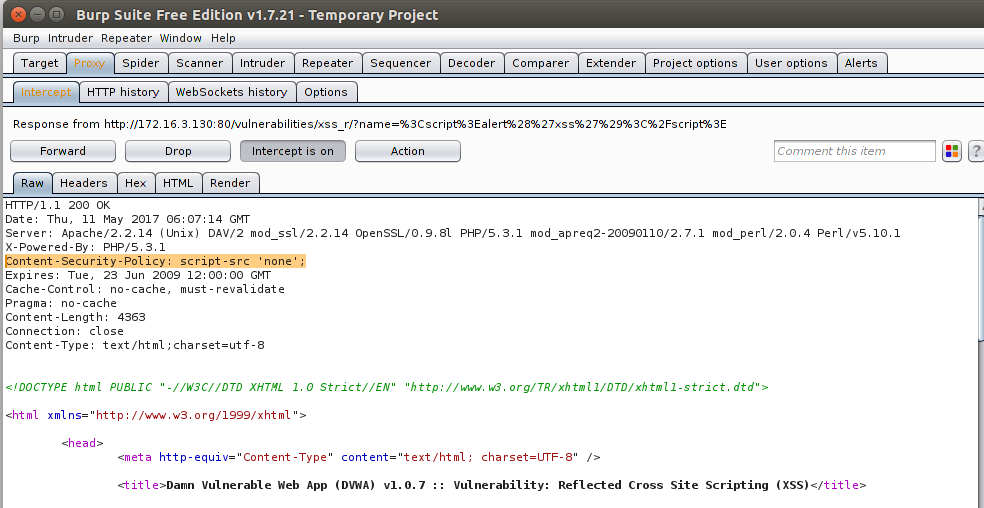984x508 pixels.
Task: Click the Drop button
Action: tap(178, 151)
